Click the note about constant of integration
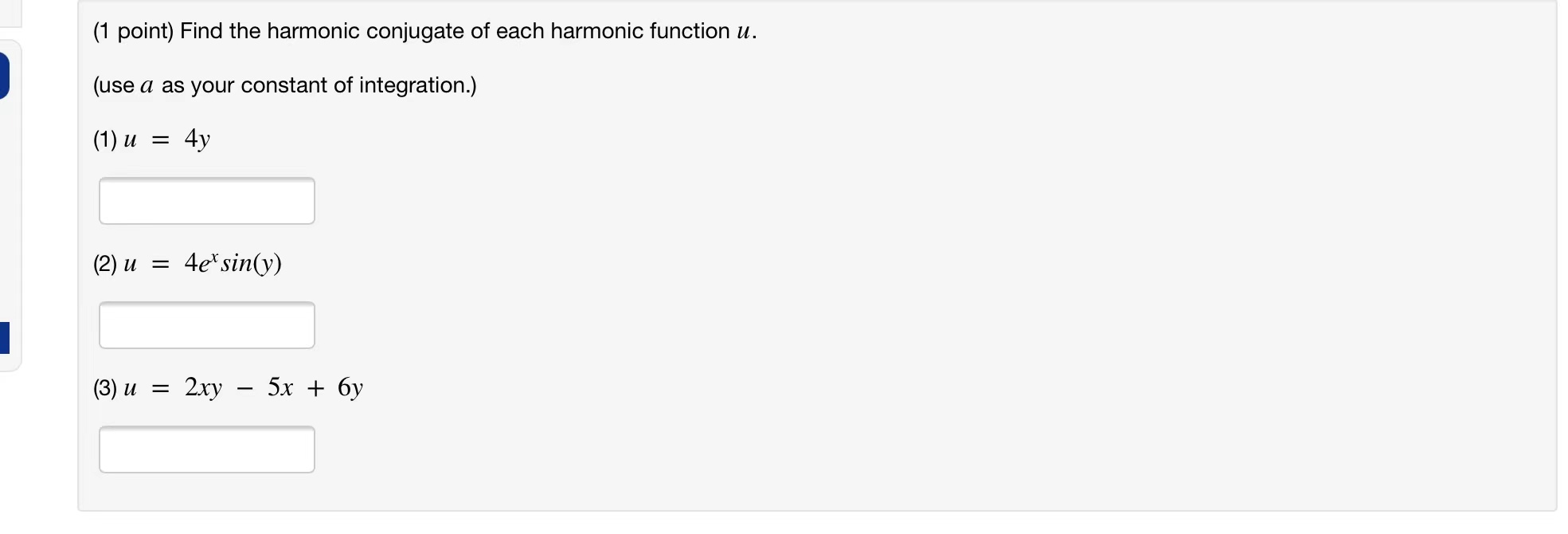This screenshot has height=534, width=1568. pos(283,85)
